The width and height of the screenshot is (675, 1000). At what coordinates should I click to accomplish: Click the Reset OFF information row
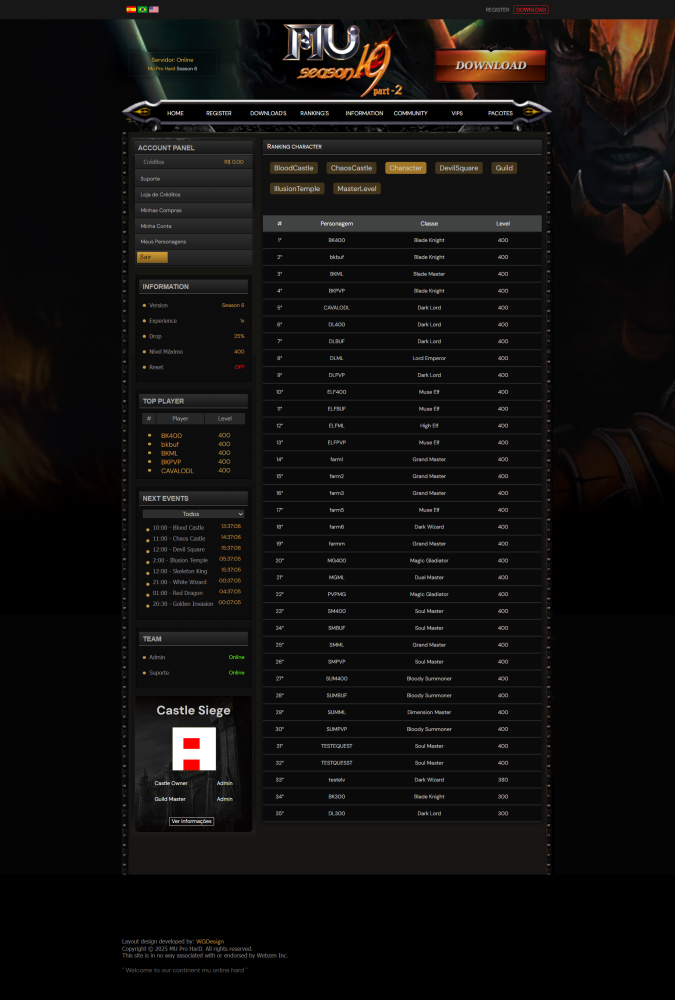click(x=193, y=367)
